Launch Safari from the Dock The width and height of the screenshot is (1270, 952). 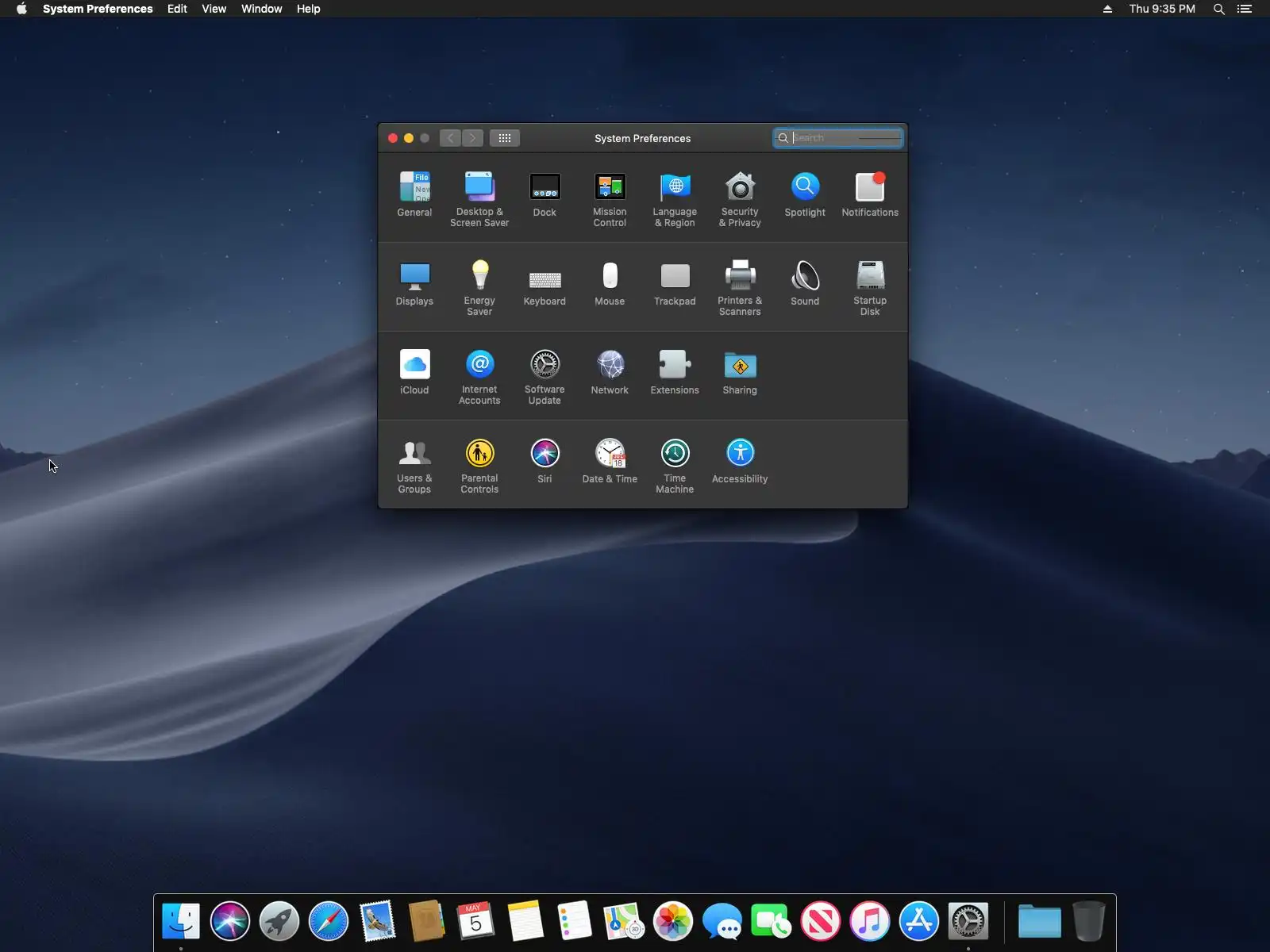[x=329, y=921]
